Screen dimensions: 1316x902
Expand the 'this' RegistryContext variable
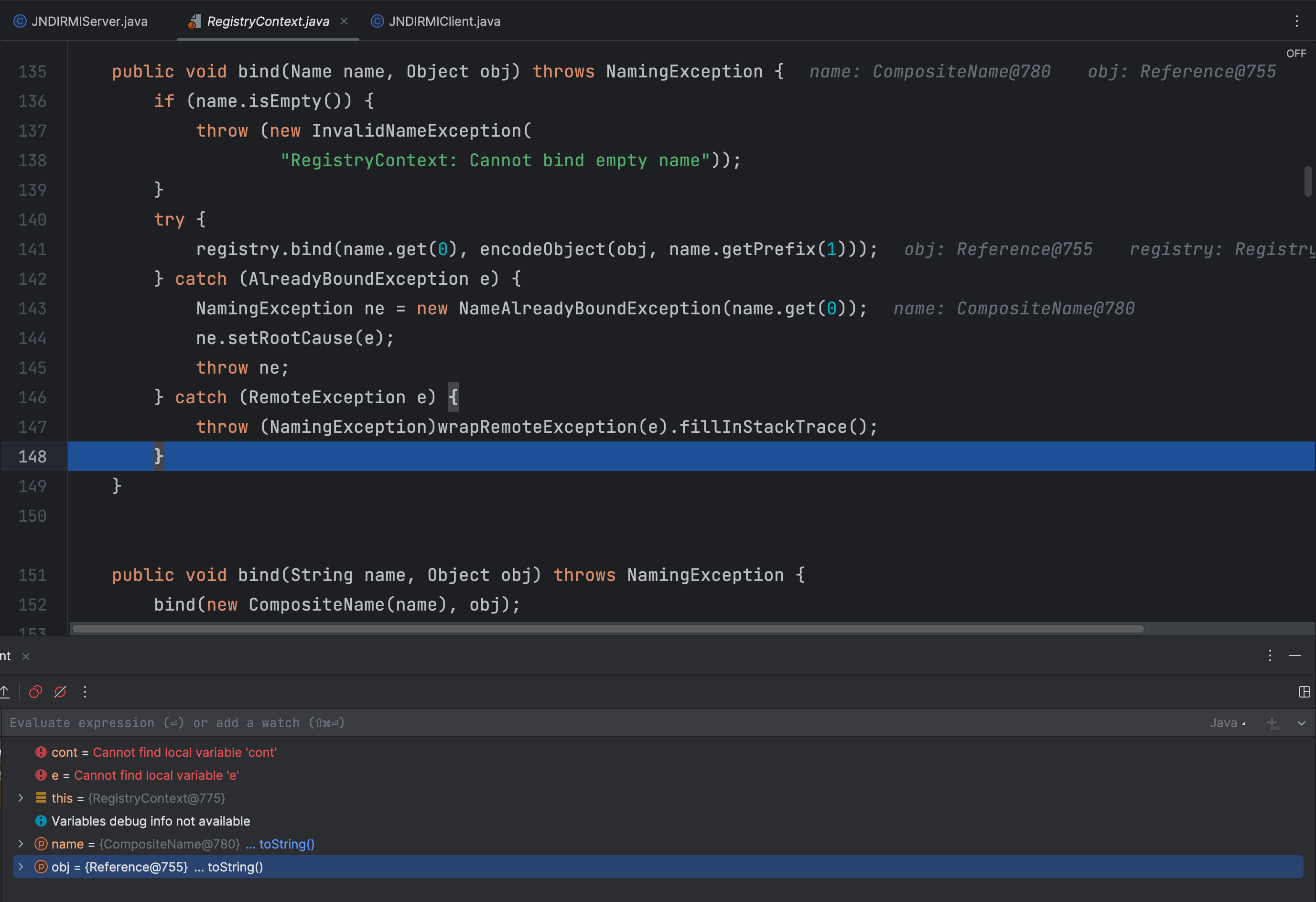coord(21,798)
